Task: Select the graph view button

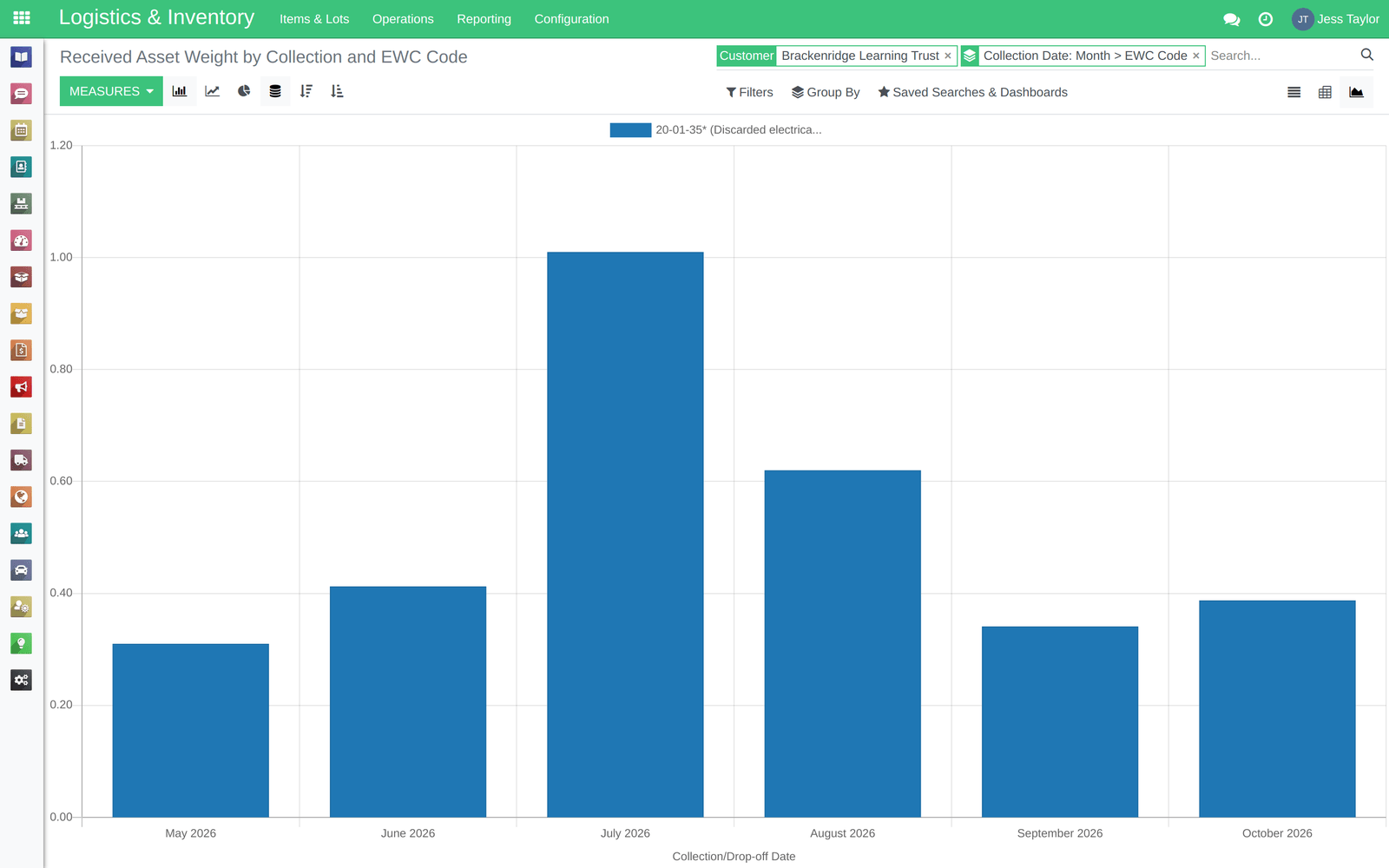Action: (x=1356, y=92)
